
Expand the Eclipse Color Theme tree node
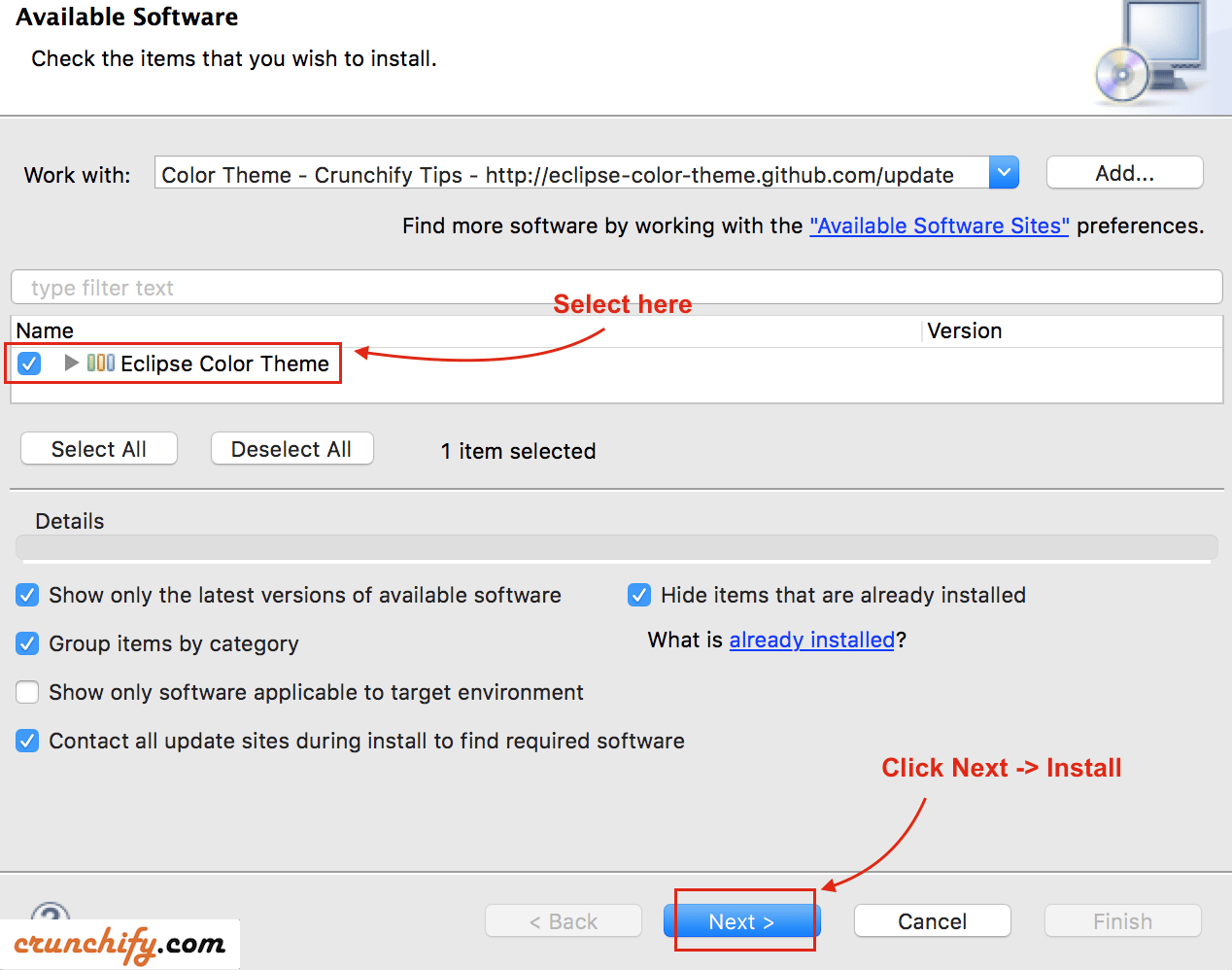click(x=71, y=363)
